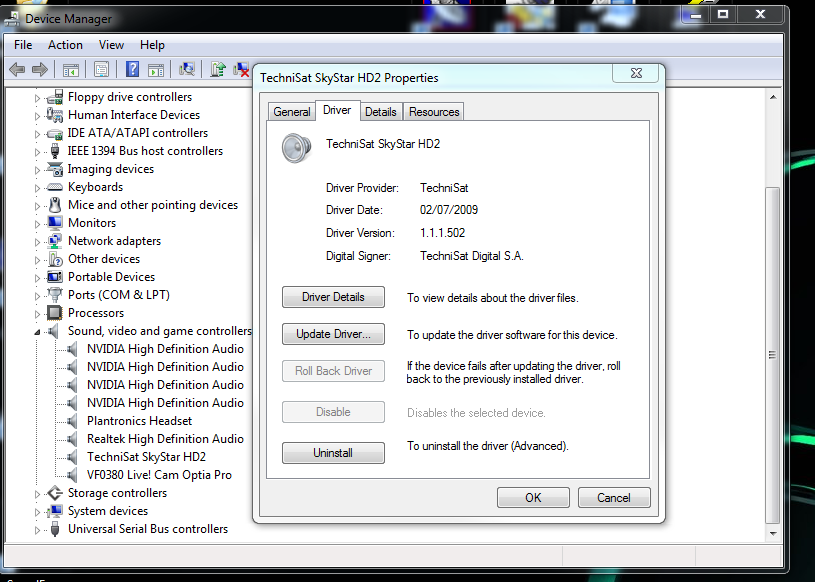This screenshot has height=582, width=815.
Task: Expand Floppy drive controllers node
Action: [x=37, y=98]
